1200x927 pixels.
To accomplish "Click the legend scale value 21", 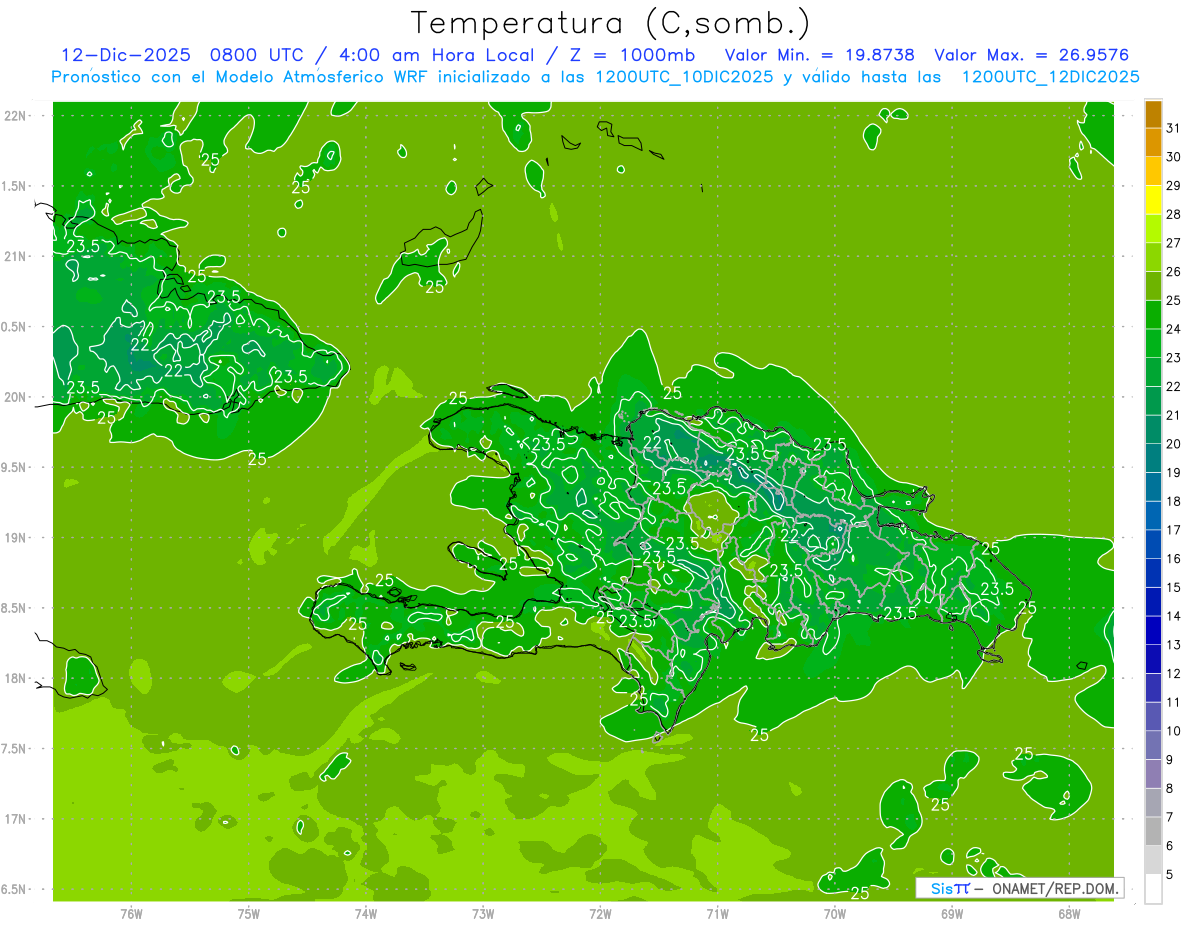I will (x=1173, y=415).
